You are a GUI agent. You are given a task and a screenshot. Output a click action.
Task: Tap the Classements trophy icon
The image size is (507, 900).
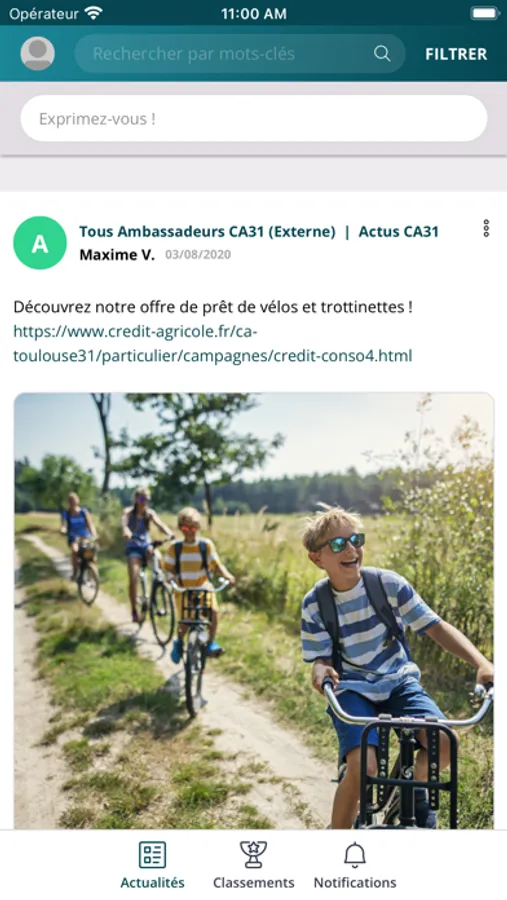click(x=253, y=855)
